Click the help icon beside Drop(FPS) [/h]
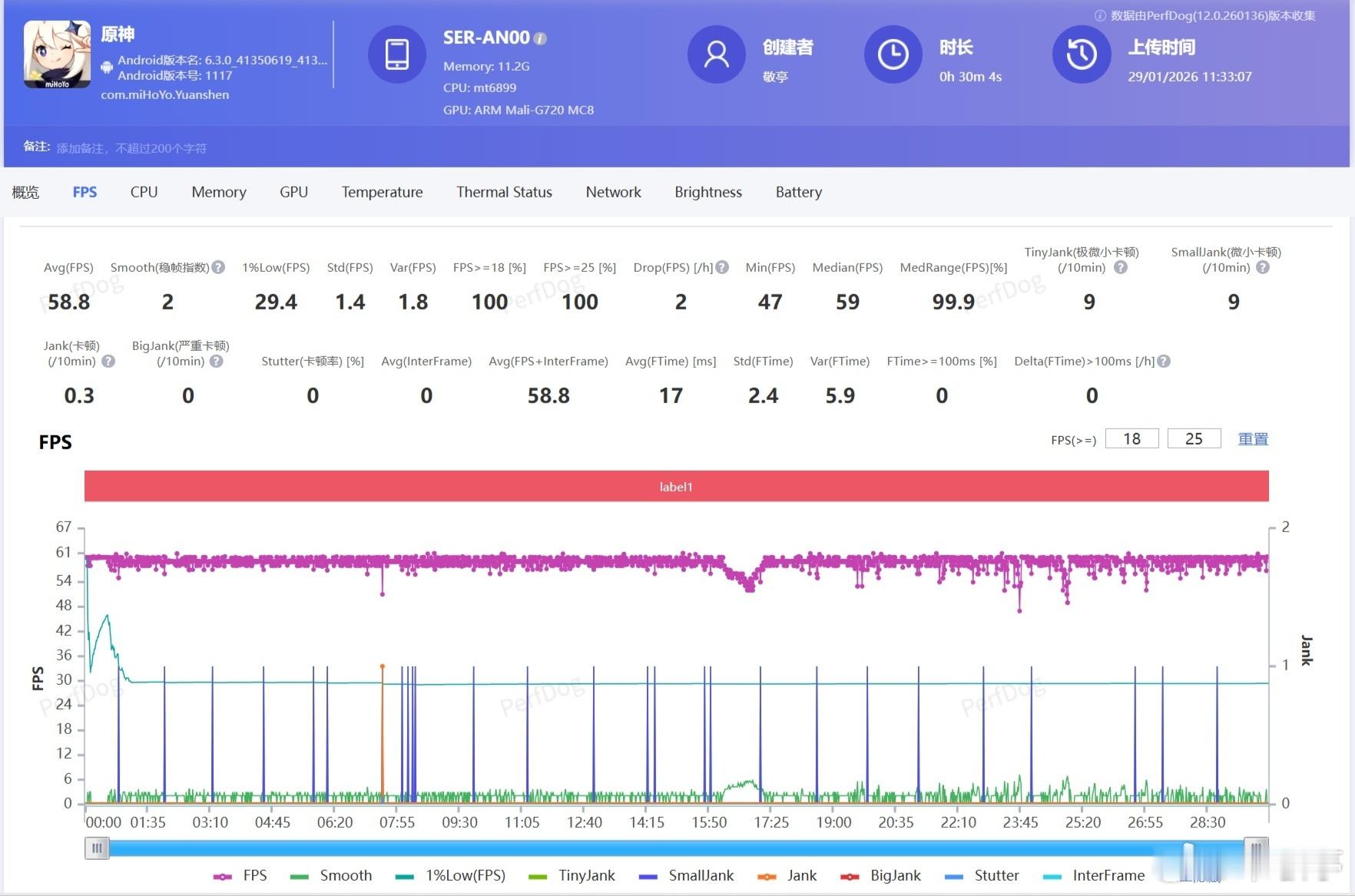This screenshot has height=896, width=1355. coord(722,267)
